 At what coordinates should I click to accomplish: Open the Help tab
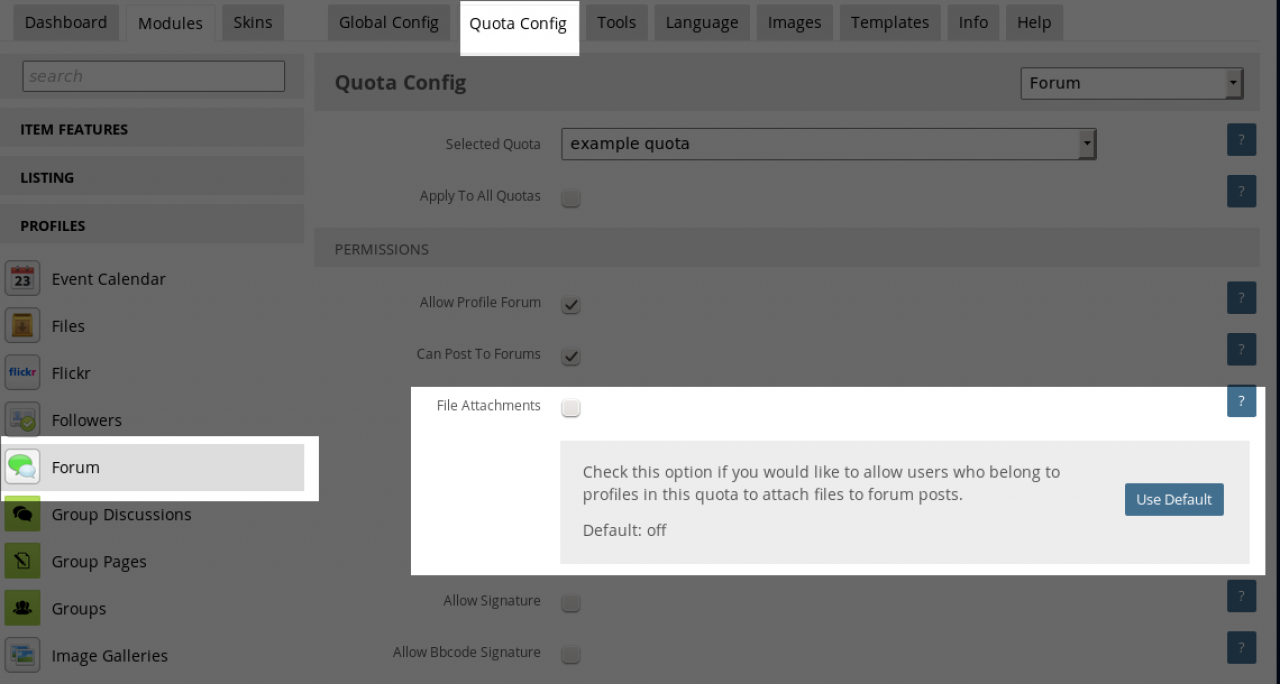pyautogui.click(x=1034, y=22)
